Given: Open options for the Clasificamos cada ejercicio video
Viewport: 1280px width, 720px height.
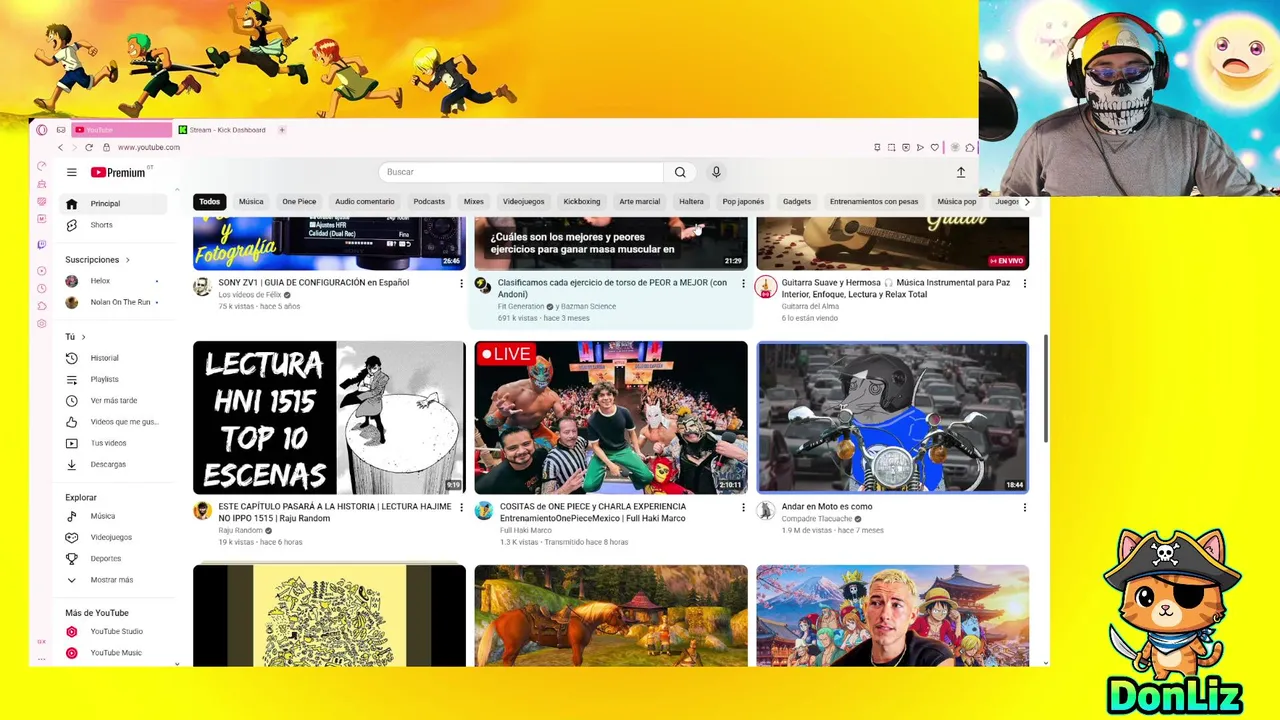Looking at the screenshot, I should click(743, 283).
